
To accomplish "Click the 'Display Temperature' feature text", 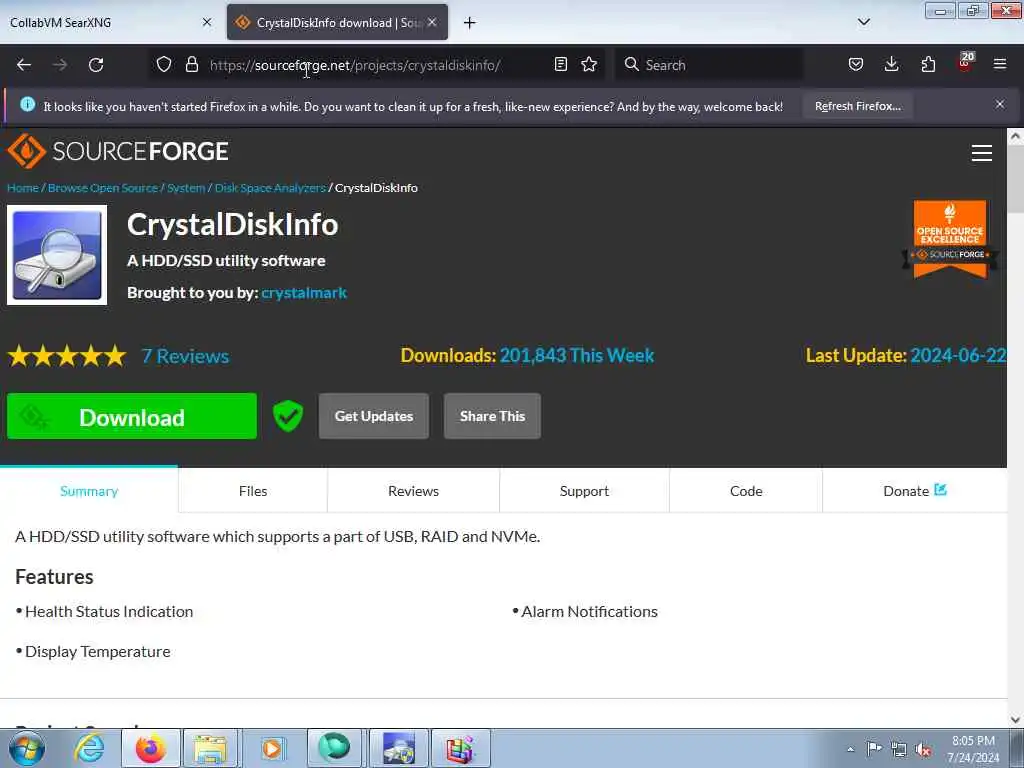I will (x=97, y=651).
